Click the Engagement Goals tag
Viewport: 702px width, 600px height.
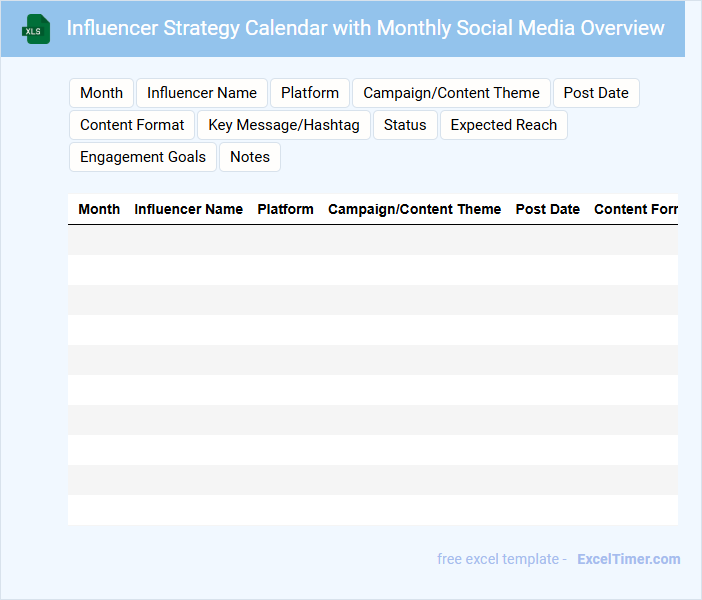[143, 157]
